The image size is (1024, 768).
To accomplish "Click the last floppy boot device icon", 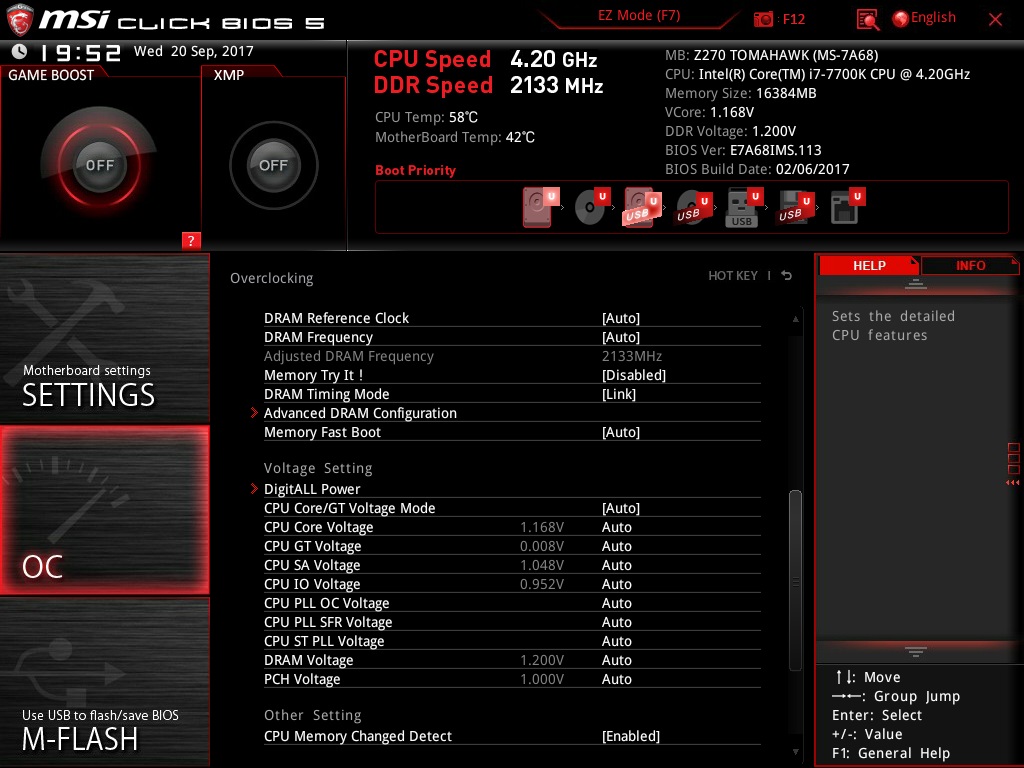I will [846, 208].
